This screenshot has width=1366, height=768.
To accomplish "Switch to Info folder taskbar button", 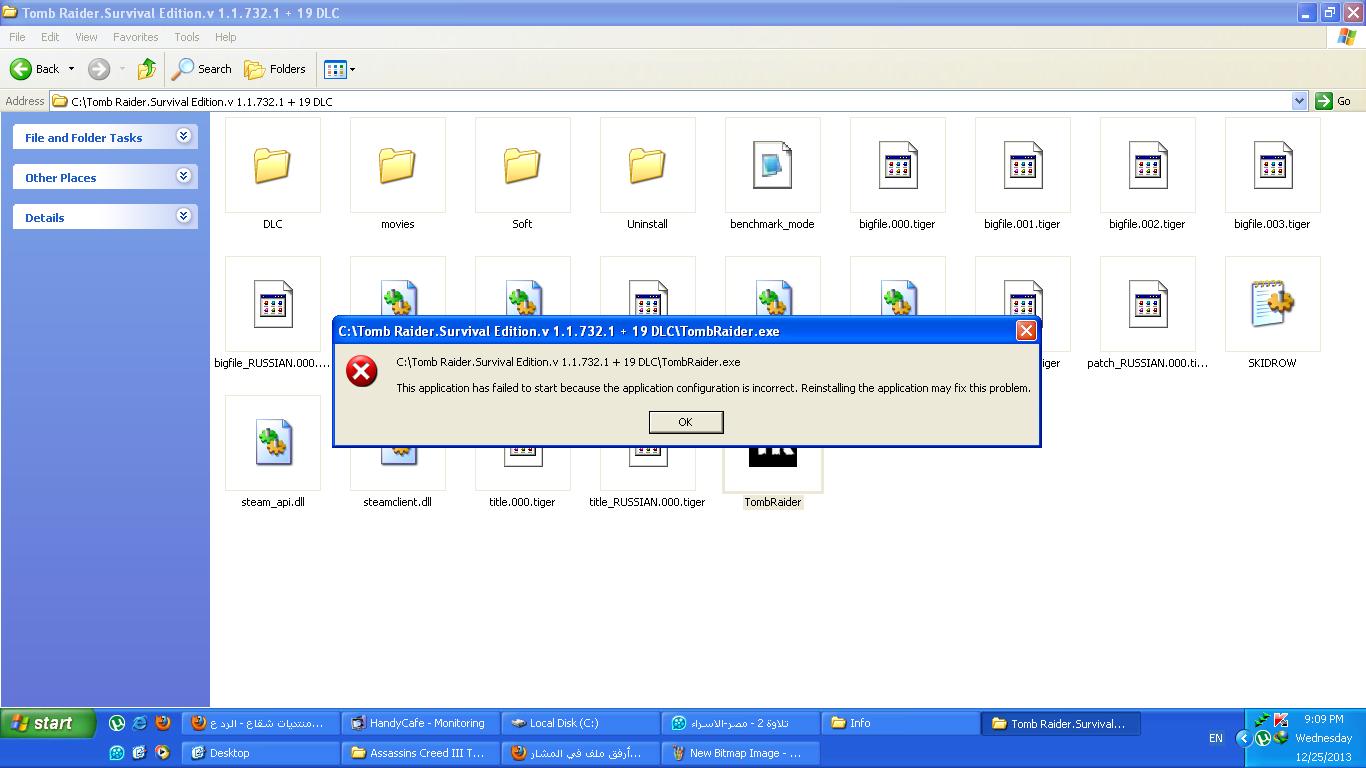I will (x=901, y=723).
